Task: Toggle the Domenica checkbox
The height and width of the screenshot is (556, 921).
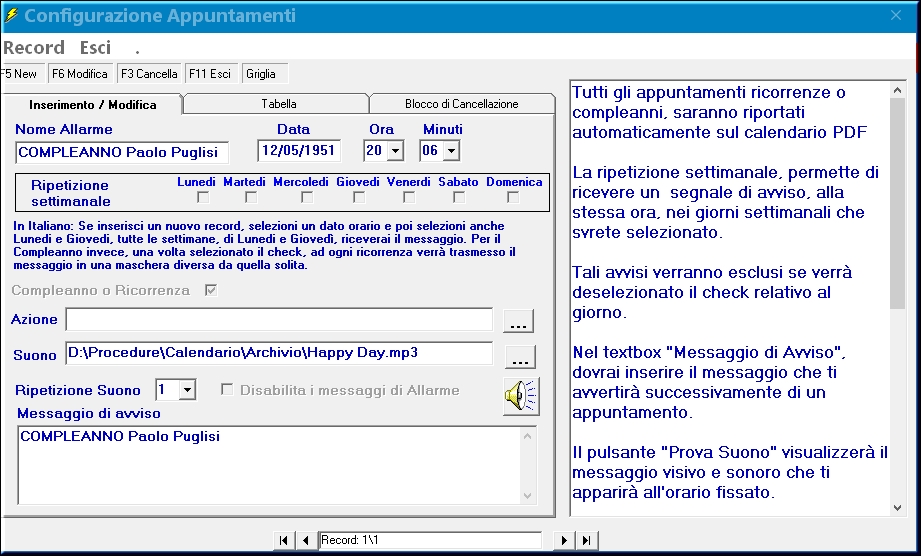Action: [514, 198]
